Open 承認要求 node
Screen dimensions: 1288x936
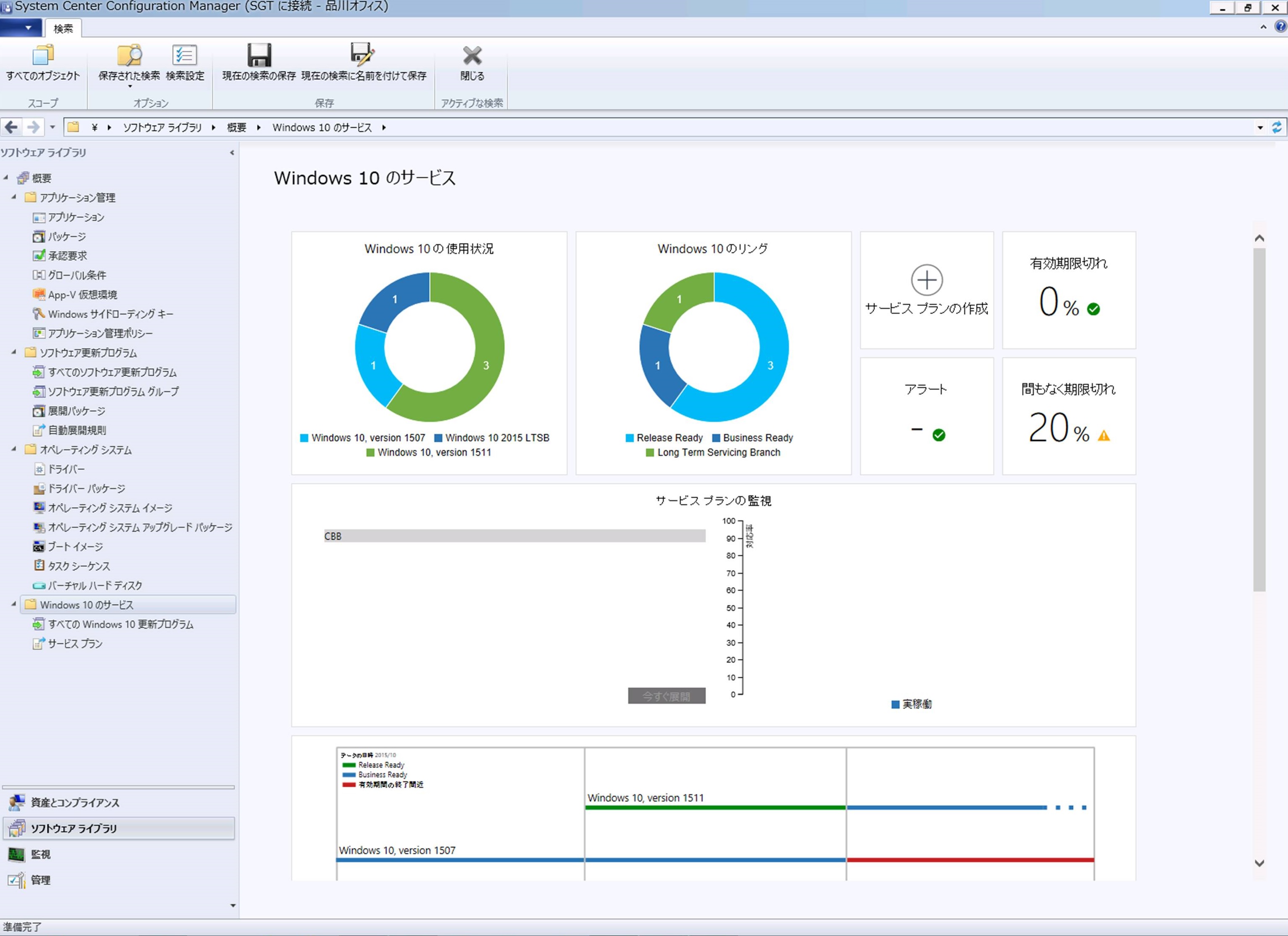click(60, 255)
